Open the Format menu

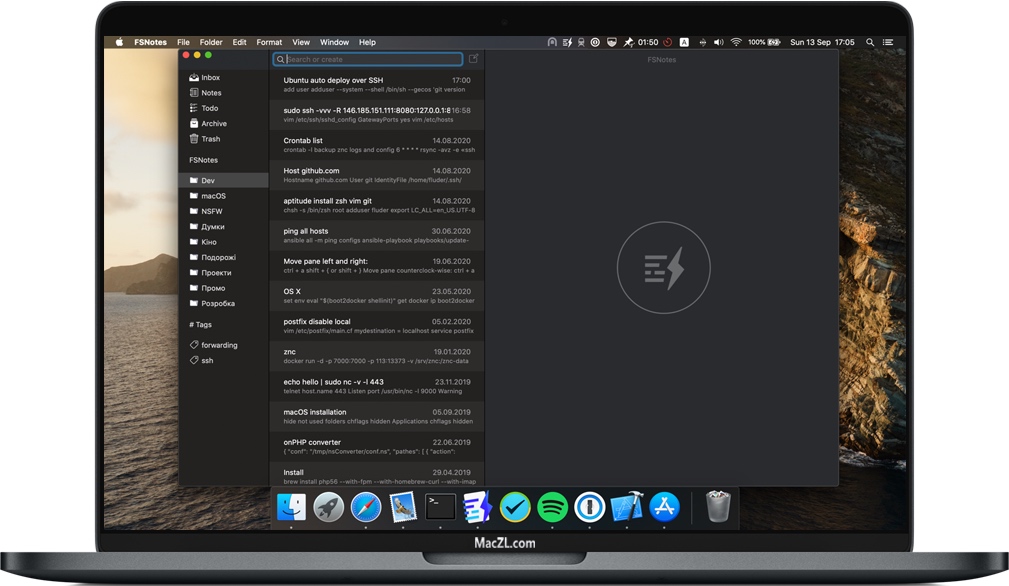tap(268, 42)
